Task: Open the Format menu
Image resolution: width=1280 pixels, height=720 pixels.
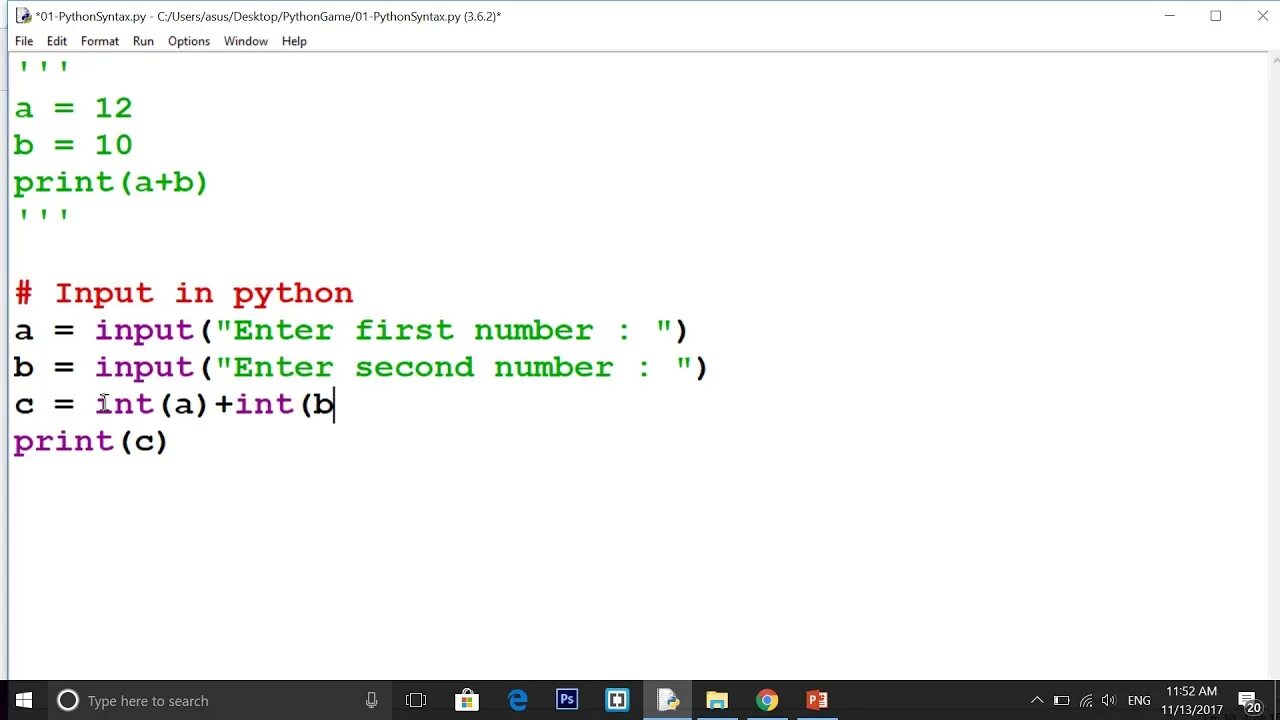Action: coord(100,41)
